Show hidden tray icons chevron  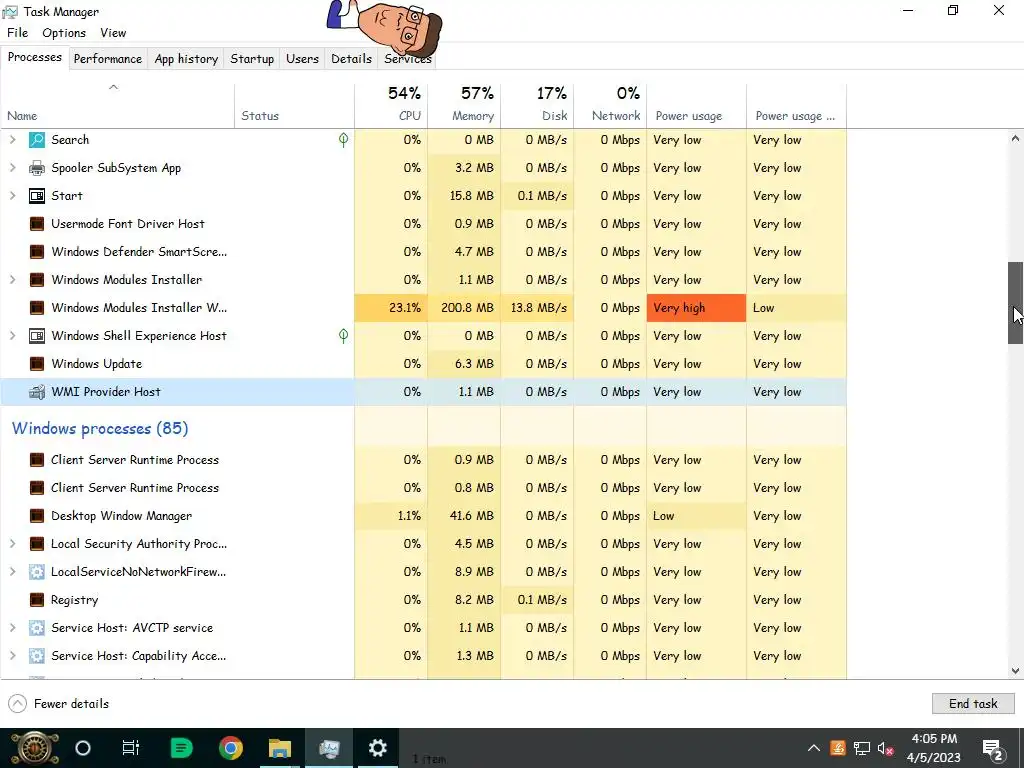814,748
